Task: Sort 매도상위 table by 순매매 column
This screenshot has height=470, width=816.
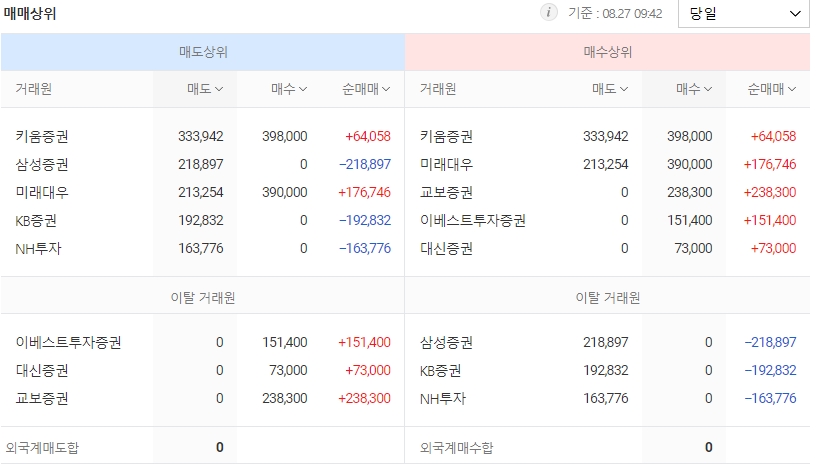Action: pos(366,89)
